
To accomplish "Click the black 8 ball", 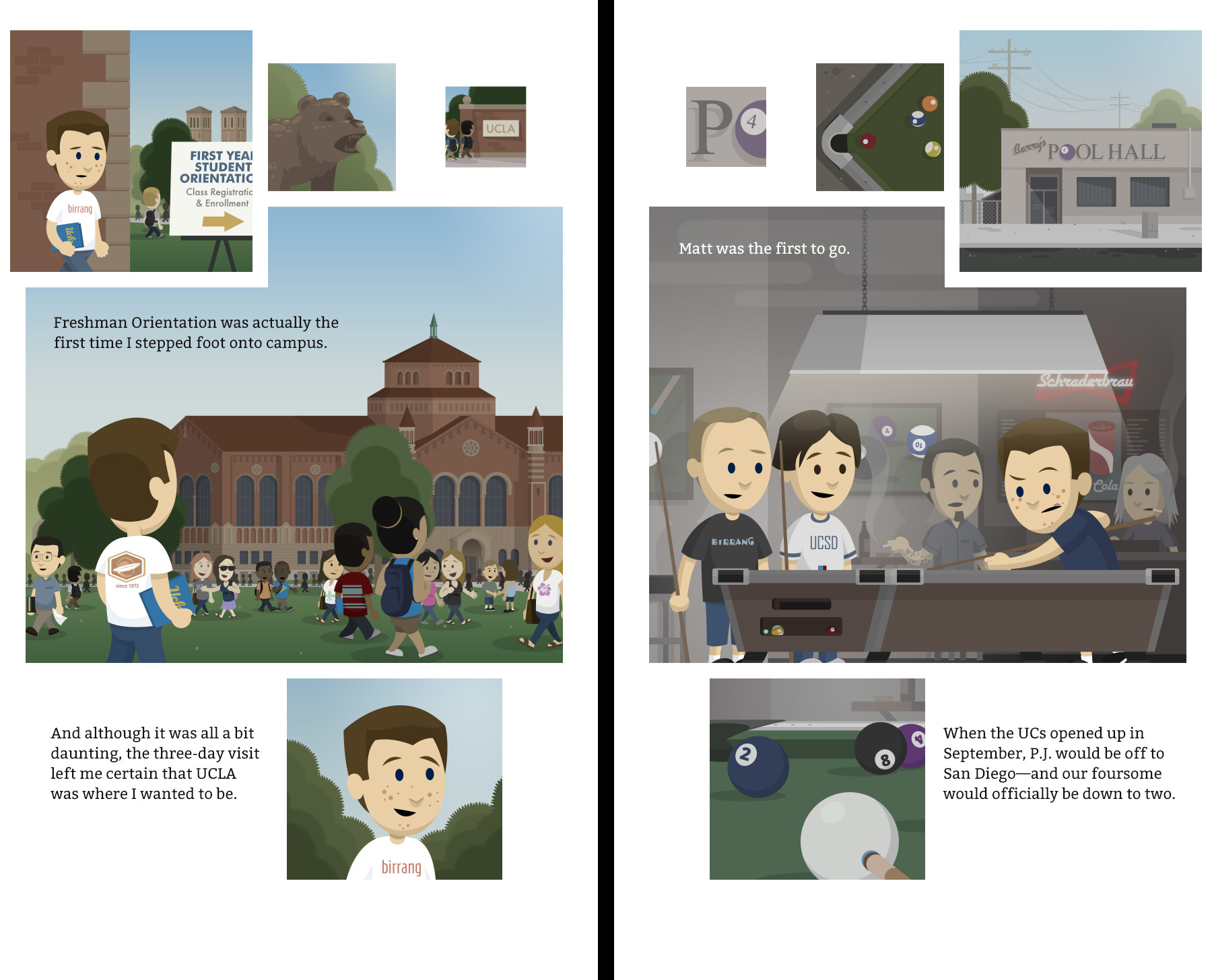I will pyautogui.click(x=880, y=750).
